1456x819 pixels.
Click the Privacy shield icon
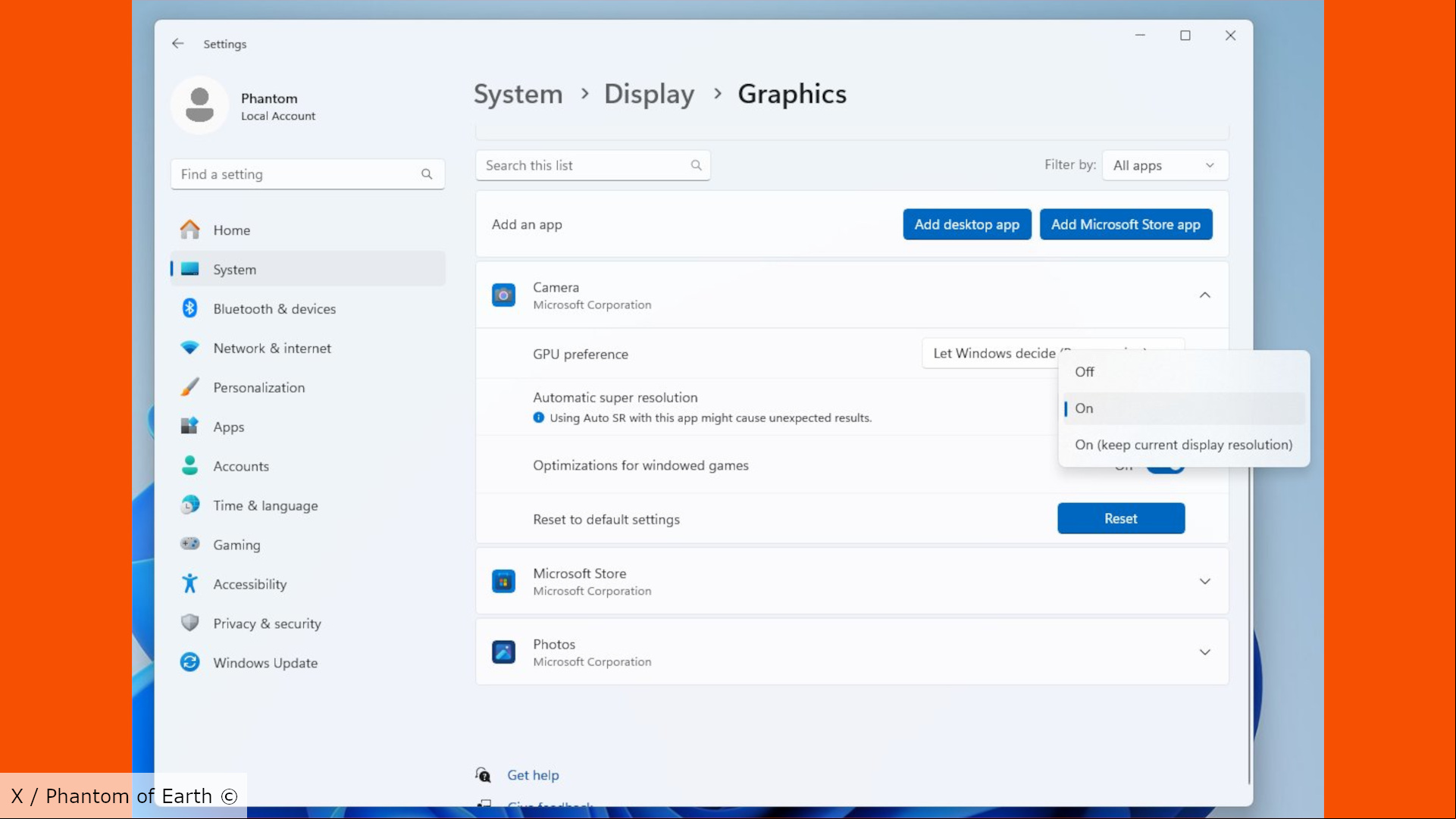pos(189,623)
